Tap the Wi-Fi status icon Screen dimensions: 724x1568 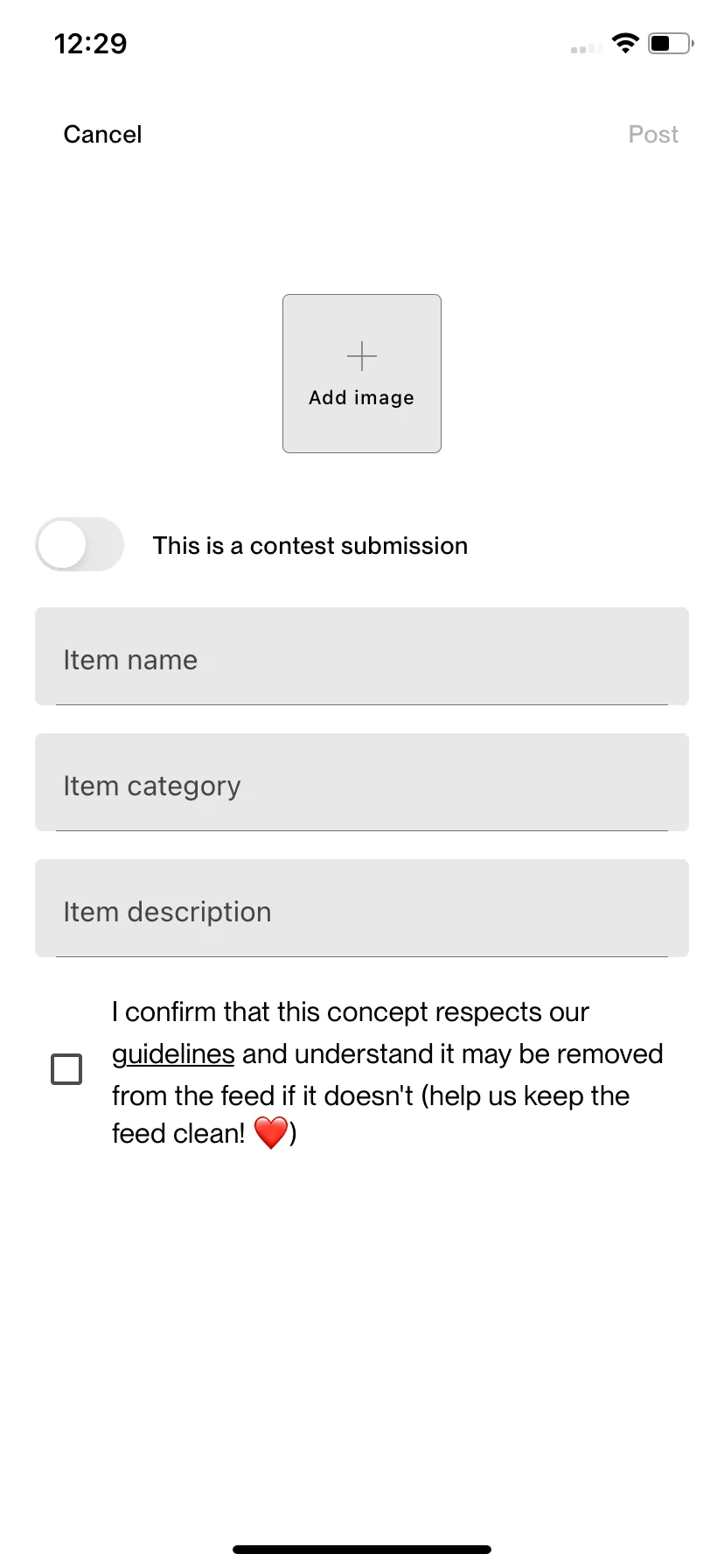[625, 43]
